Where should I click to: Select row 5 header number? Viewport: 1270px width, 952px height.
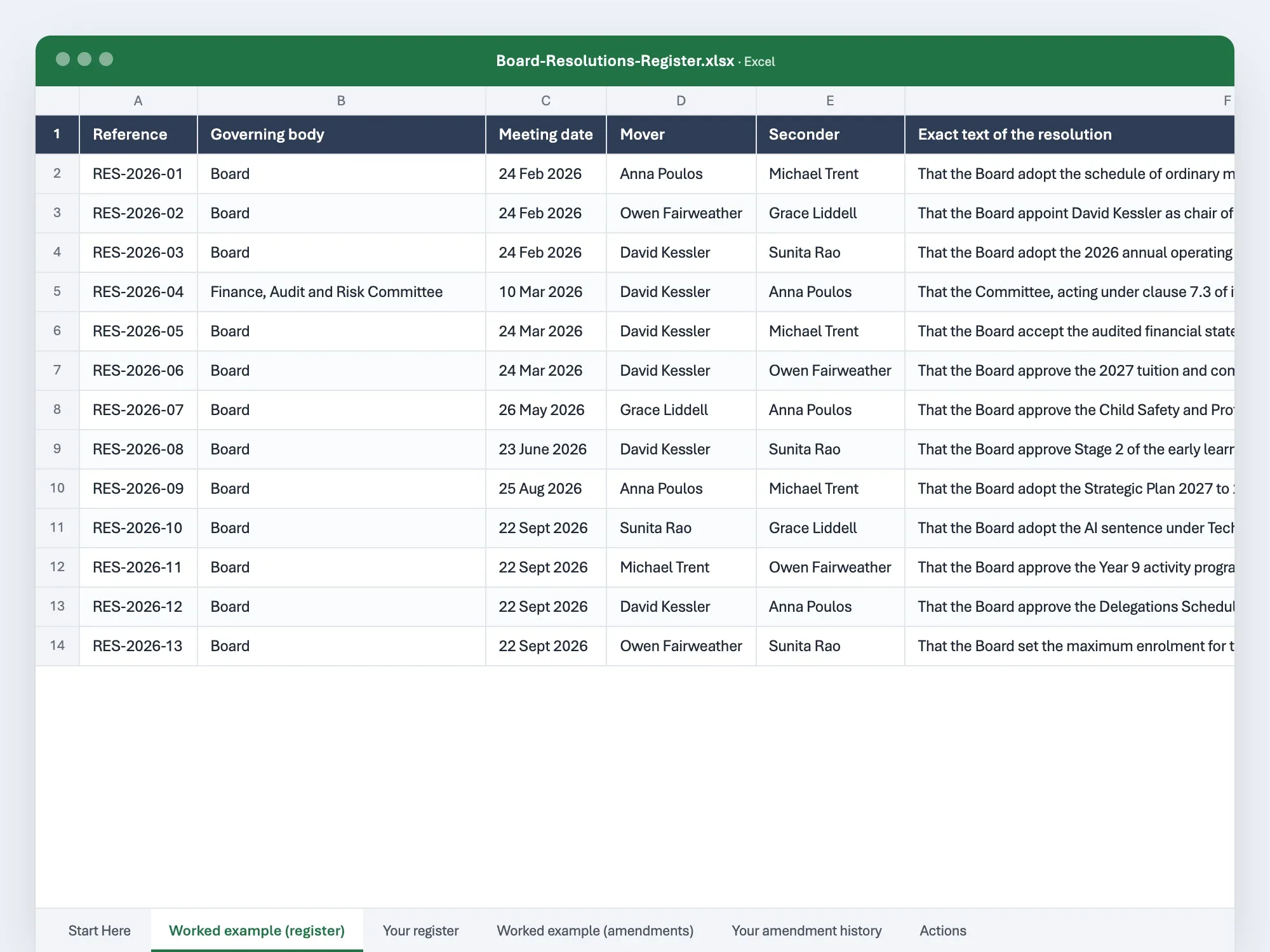pos(57,291)
